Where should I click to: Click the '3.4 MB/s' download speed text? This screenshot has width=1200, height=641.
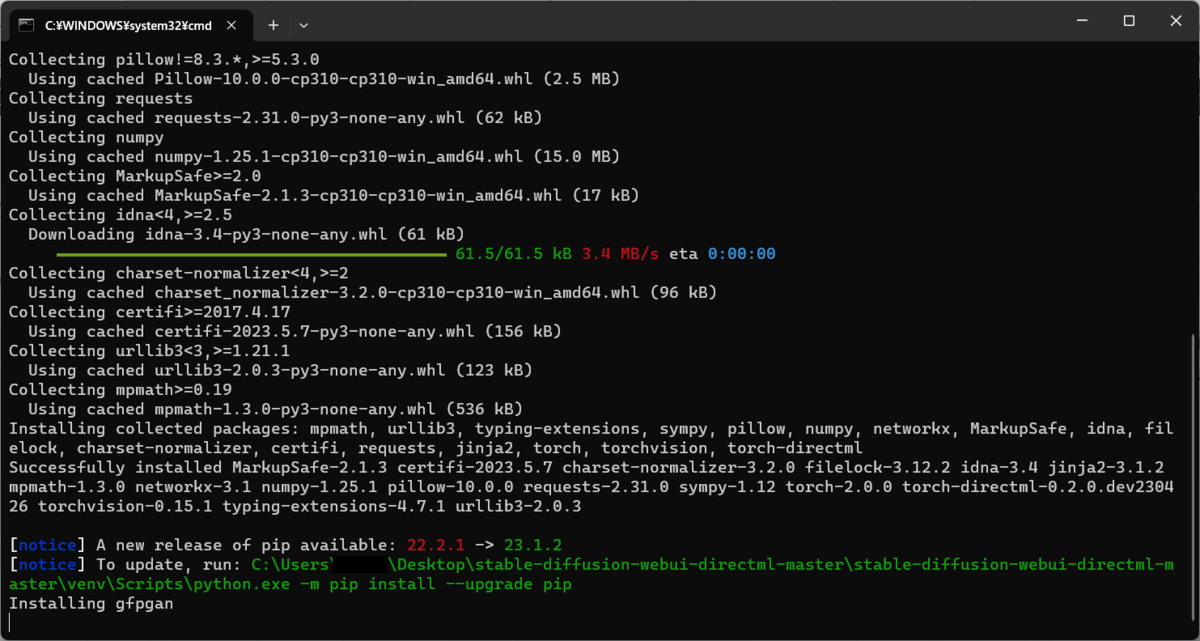pos(620,254)
